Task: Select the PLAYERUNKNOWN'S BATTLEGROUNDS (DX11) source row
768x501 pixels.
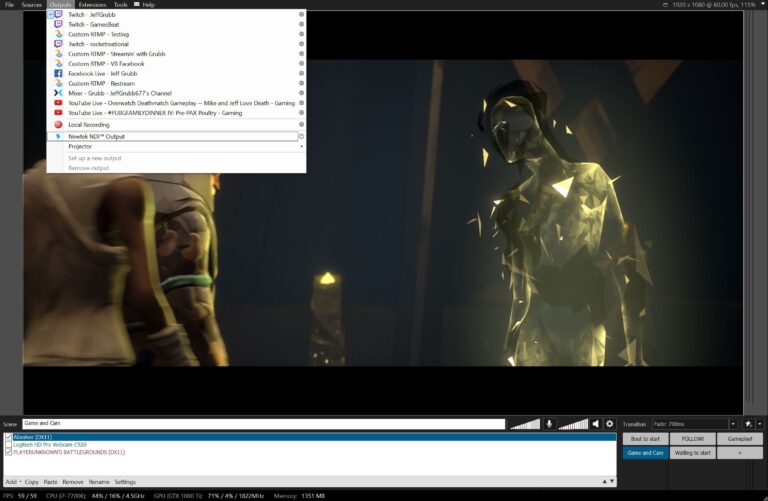Action: [310, 452]
